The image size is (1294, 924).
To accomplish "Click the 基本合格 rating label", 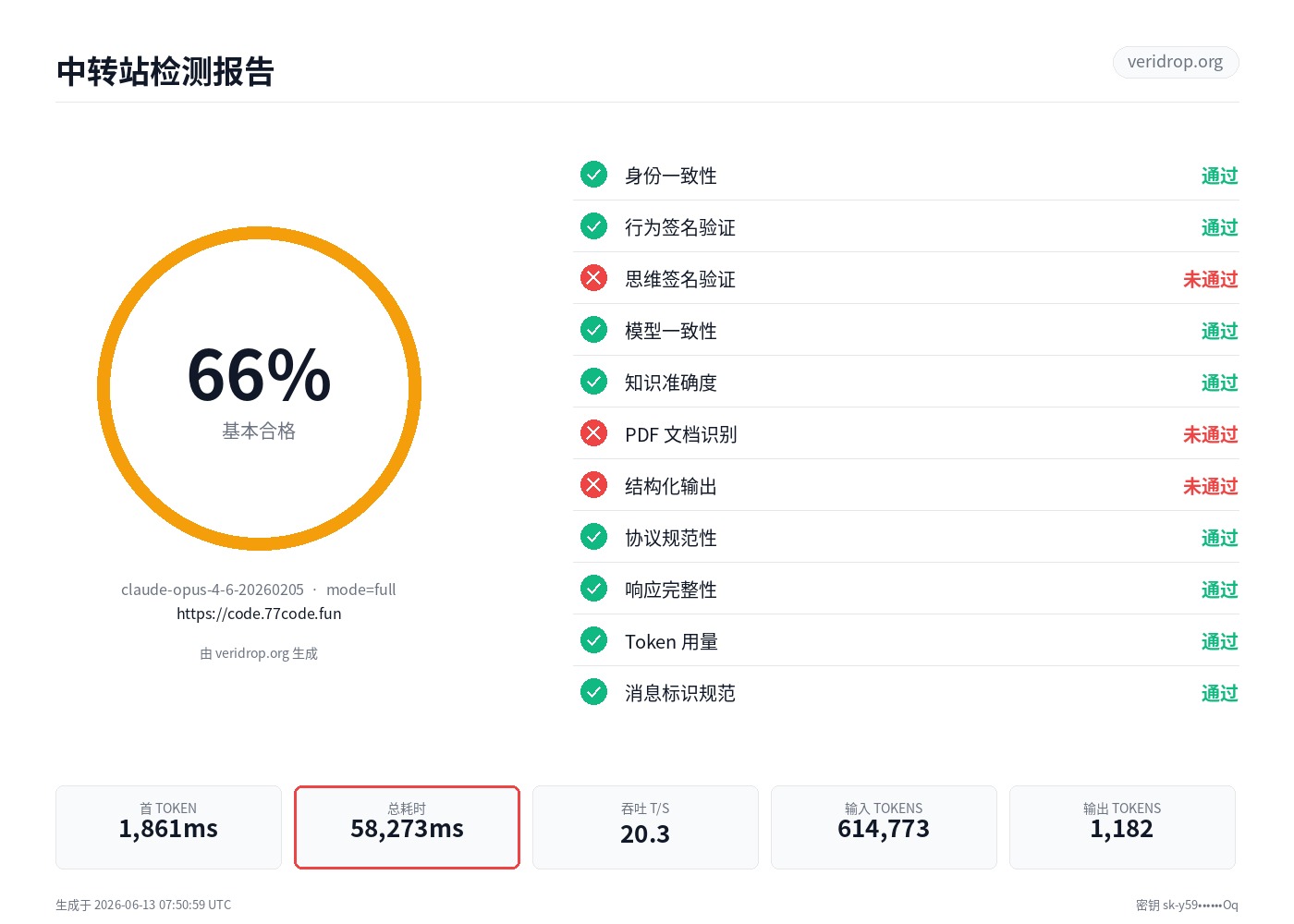I will (x=259, y=432).
